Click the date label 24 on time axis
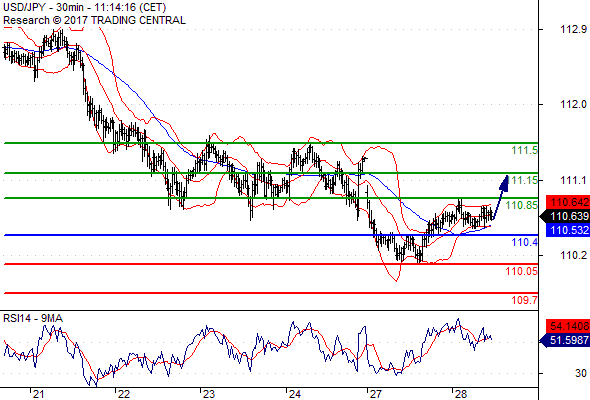Viewport: 590px width, 400px height. pos(295,394)
